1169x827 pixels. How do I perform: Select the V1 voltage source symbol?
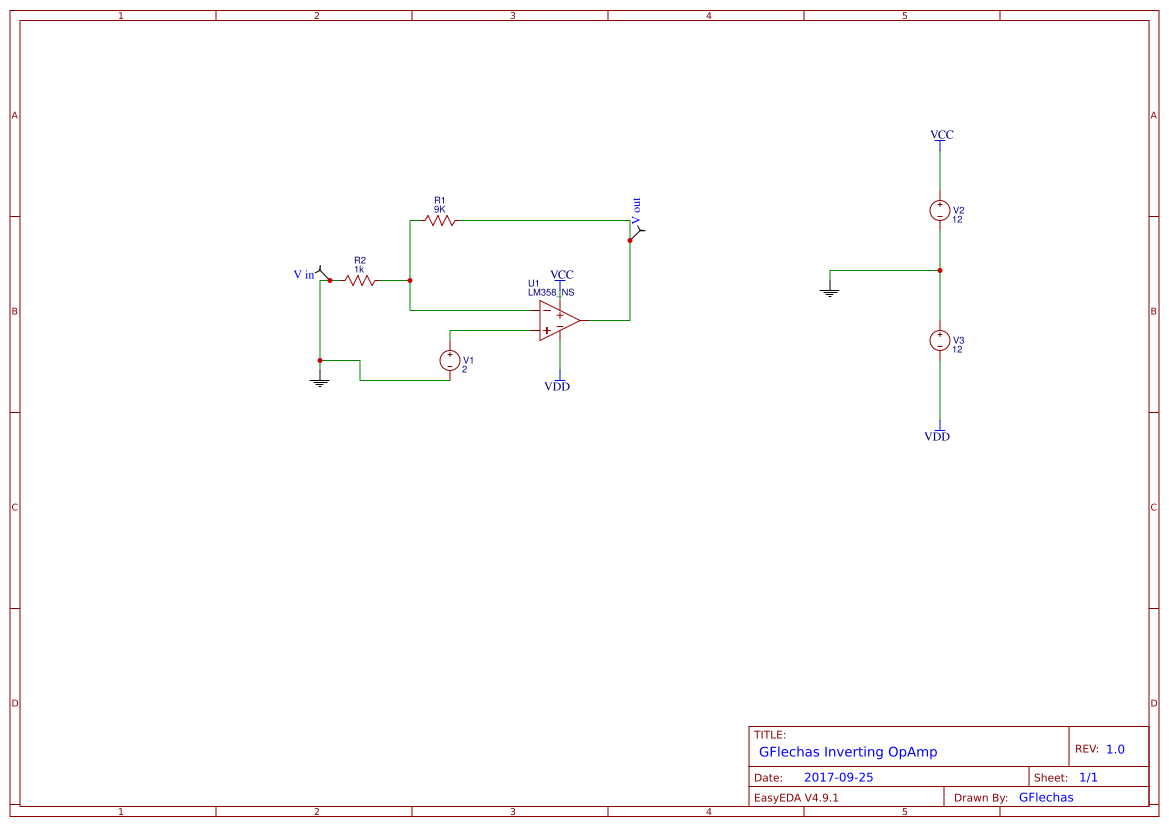450,362
